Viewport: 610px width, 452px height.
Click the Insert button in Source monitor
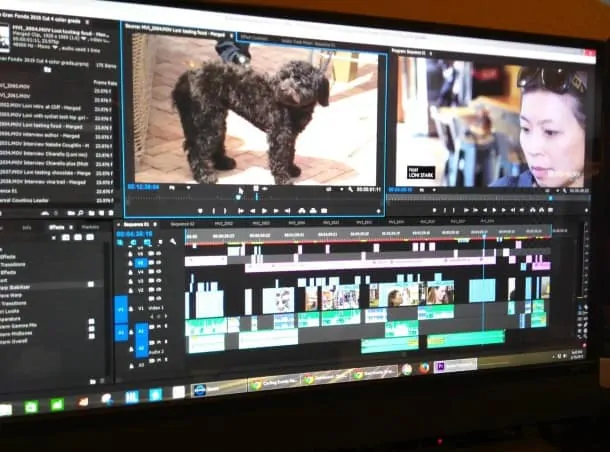pyautogui.click(x=301, y=211)
